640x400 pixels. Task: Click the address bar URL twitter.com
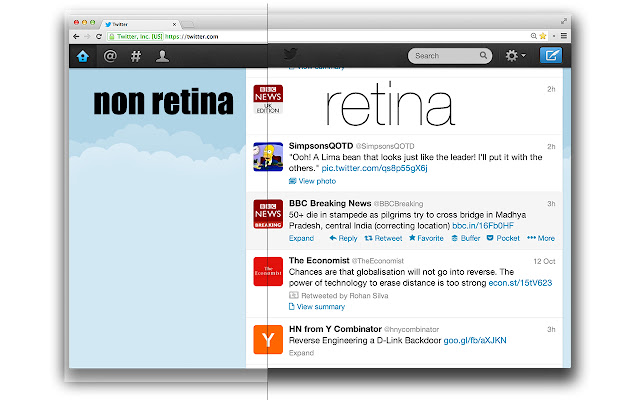tap(192, 36)
